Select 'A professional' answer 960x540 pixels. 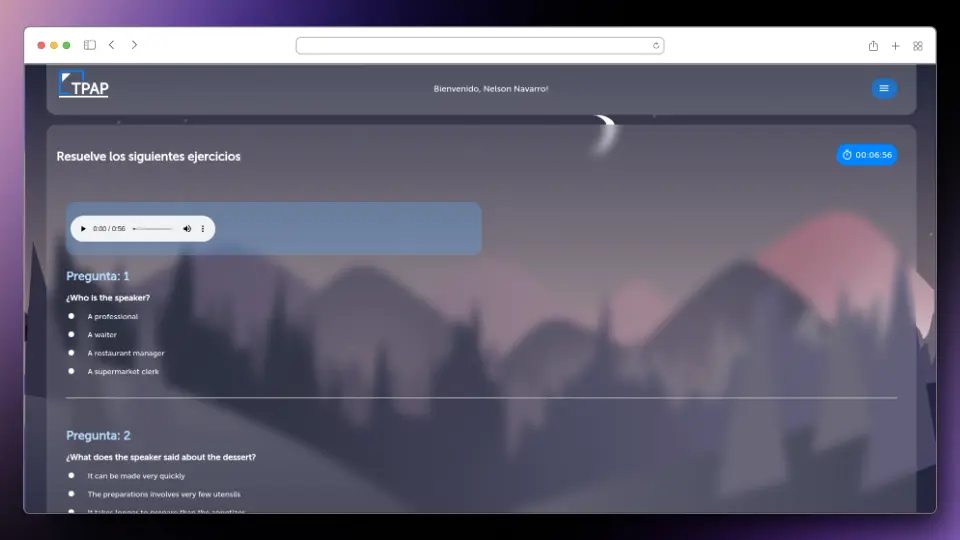(71, 316)
